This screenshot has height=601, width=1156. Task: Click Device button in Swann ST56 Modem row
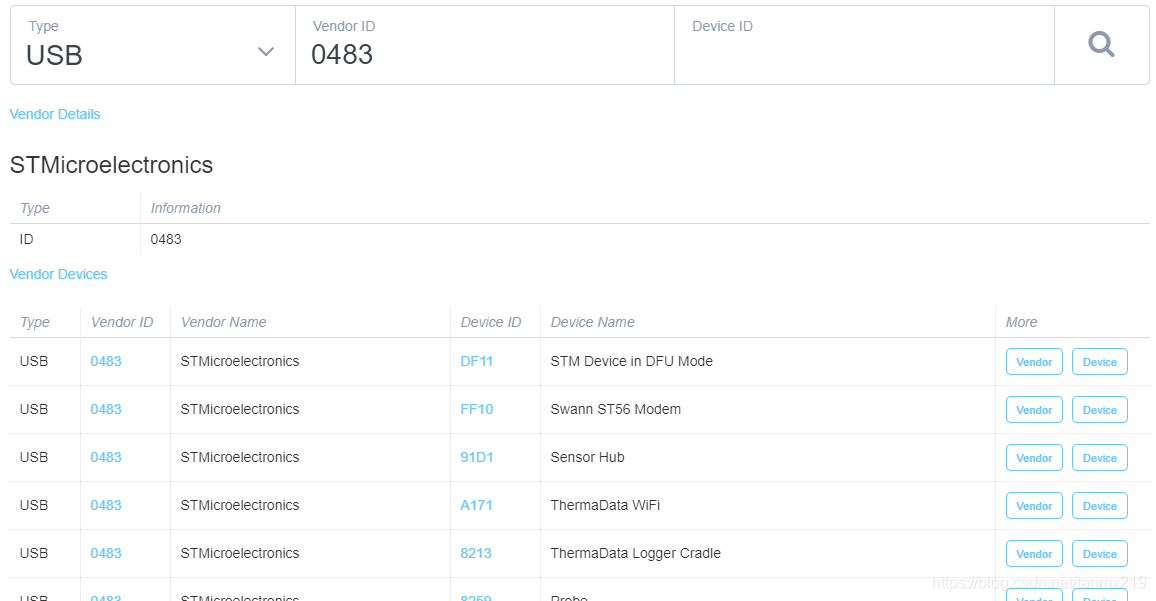click(x=1099, y=409)
